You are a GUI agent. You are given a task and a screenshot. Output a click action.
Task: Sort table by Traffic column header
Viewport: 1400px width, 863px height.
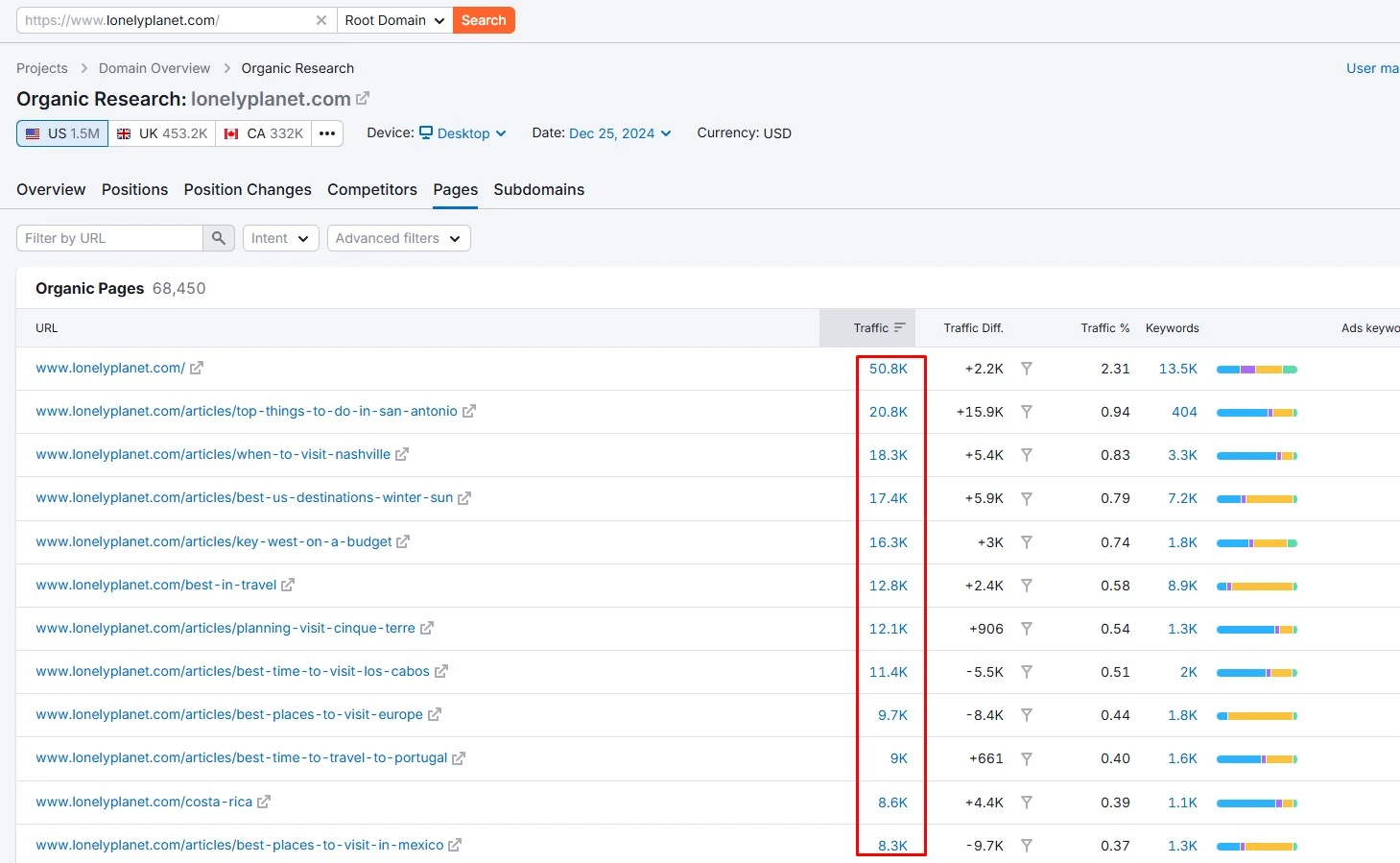click(870, 328)
